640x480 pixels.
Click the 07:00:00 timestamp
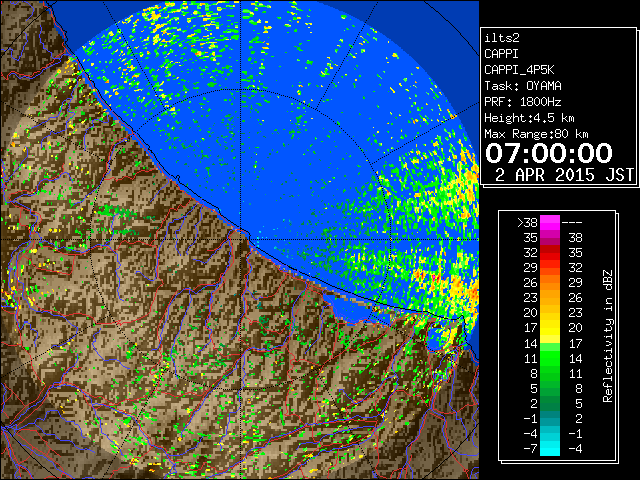549,153
